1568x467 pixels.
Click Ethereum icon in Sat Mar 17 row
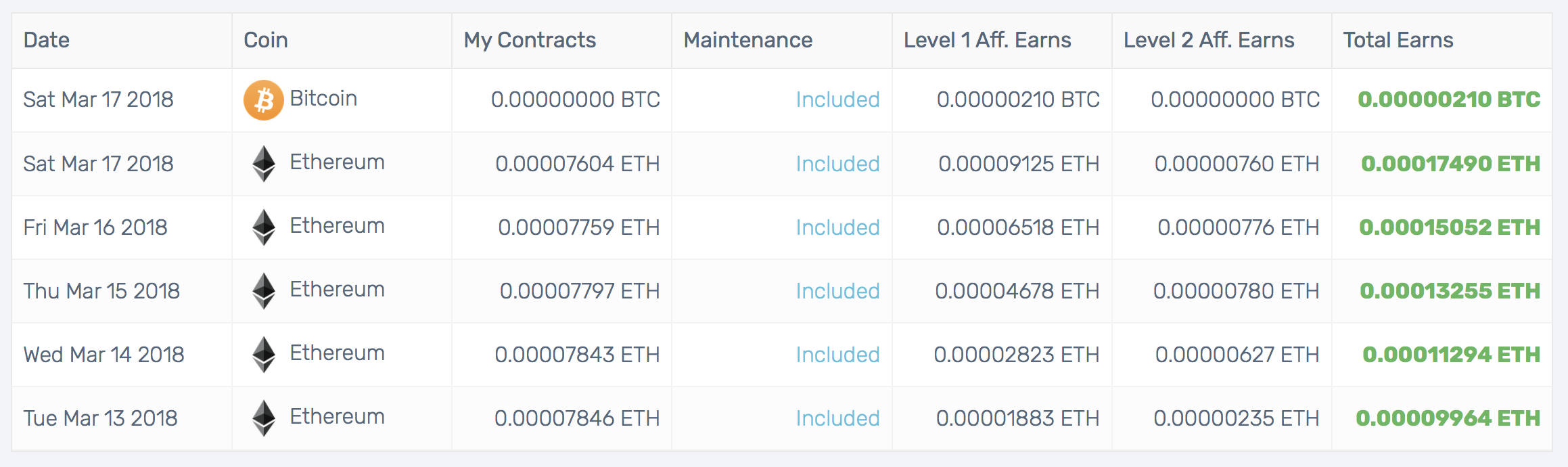click(263, 164)
